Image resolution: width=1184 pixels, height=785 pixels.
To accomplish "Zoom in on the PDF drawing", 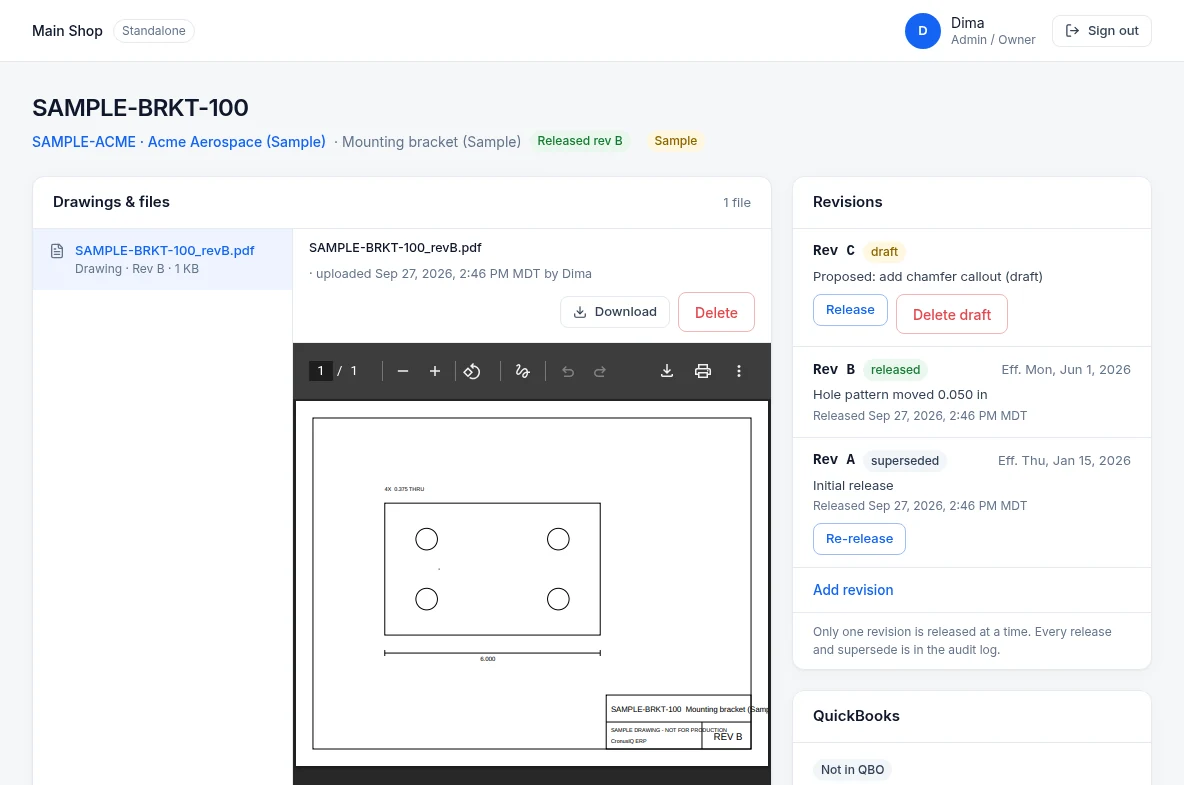I will 435,371.
